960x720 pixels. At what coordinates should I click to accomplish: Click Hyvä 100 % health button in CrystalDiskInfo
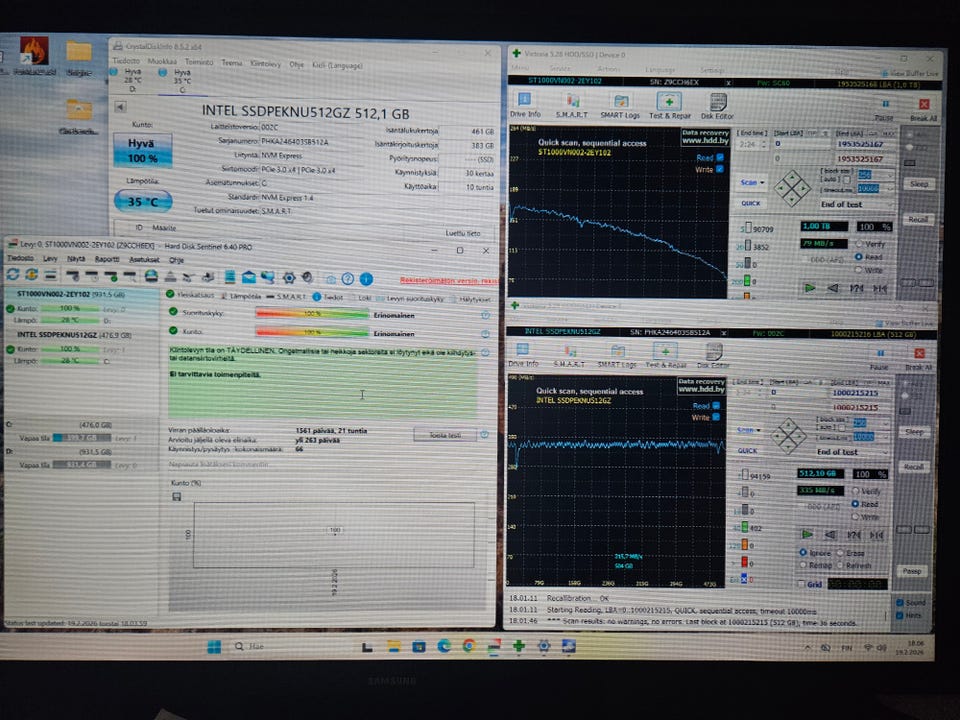(142, 151)
